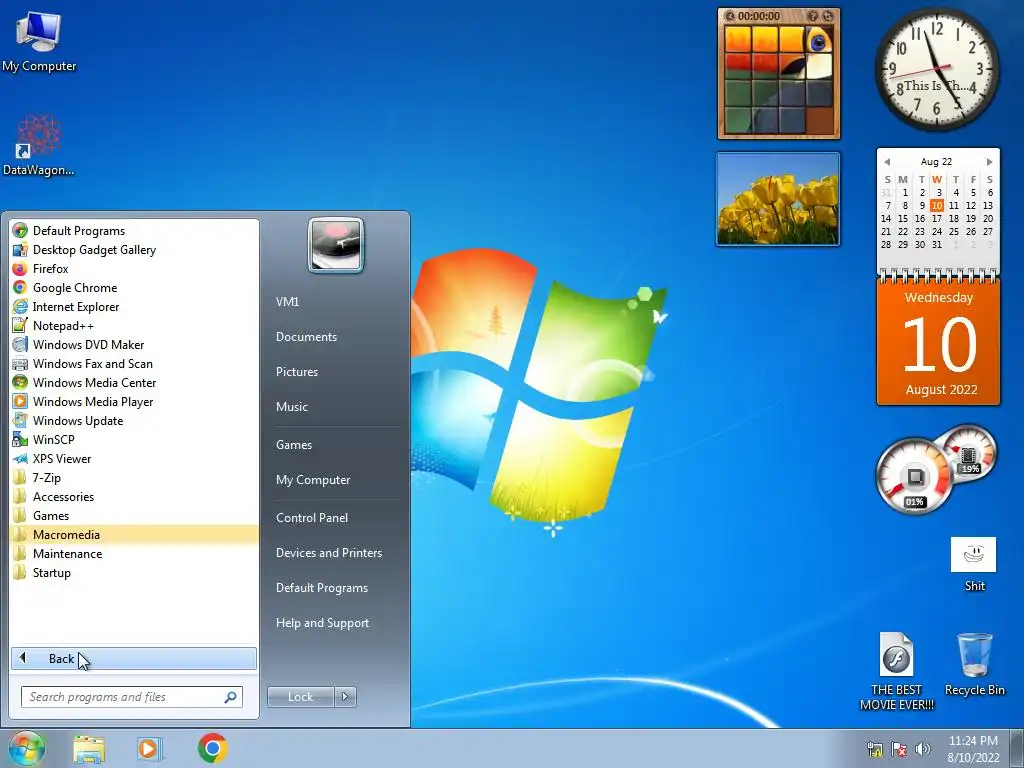1024x768 pixels.
Task: Expand the Startup folder
Action: (x=134, y=572)
